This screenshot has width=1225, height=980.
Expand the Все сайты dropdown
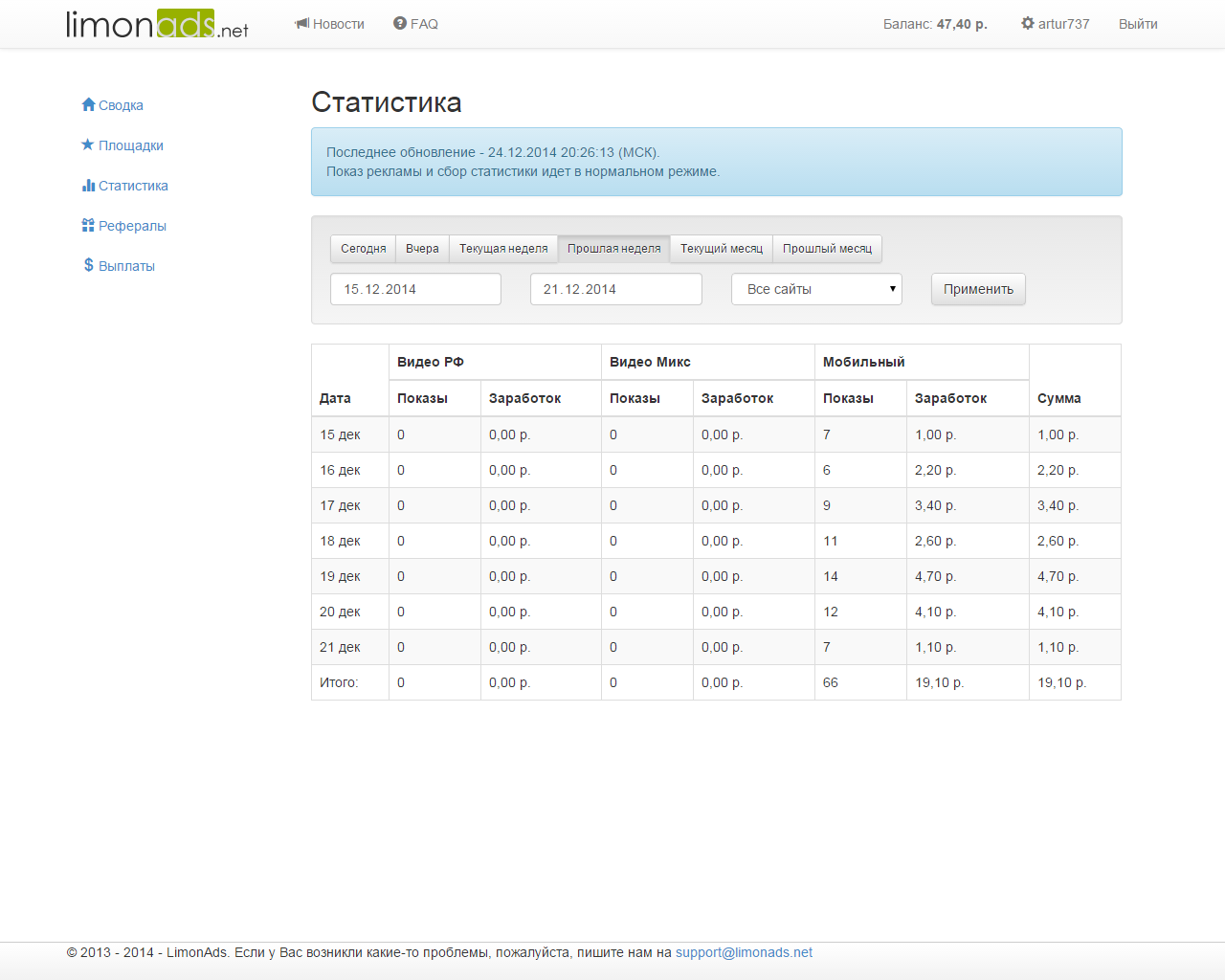coord(816,289)
